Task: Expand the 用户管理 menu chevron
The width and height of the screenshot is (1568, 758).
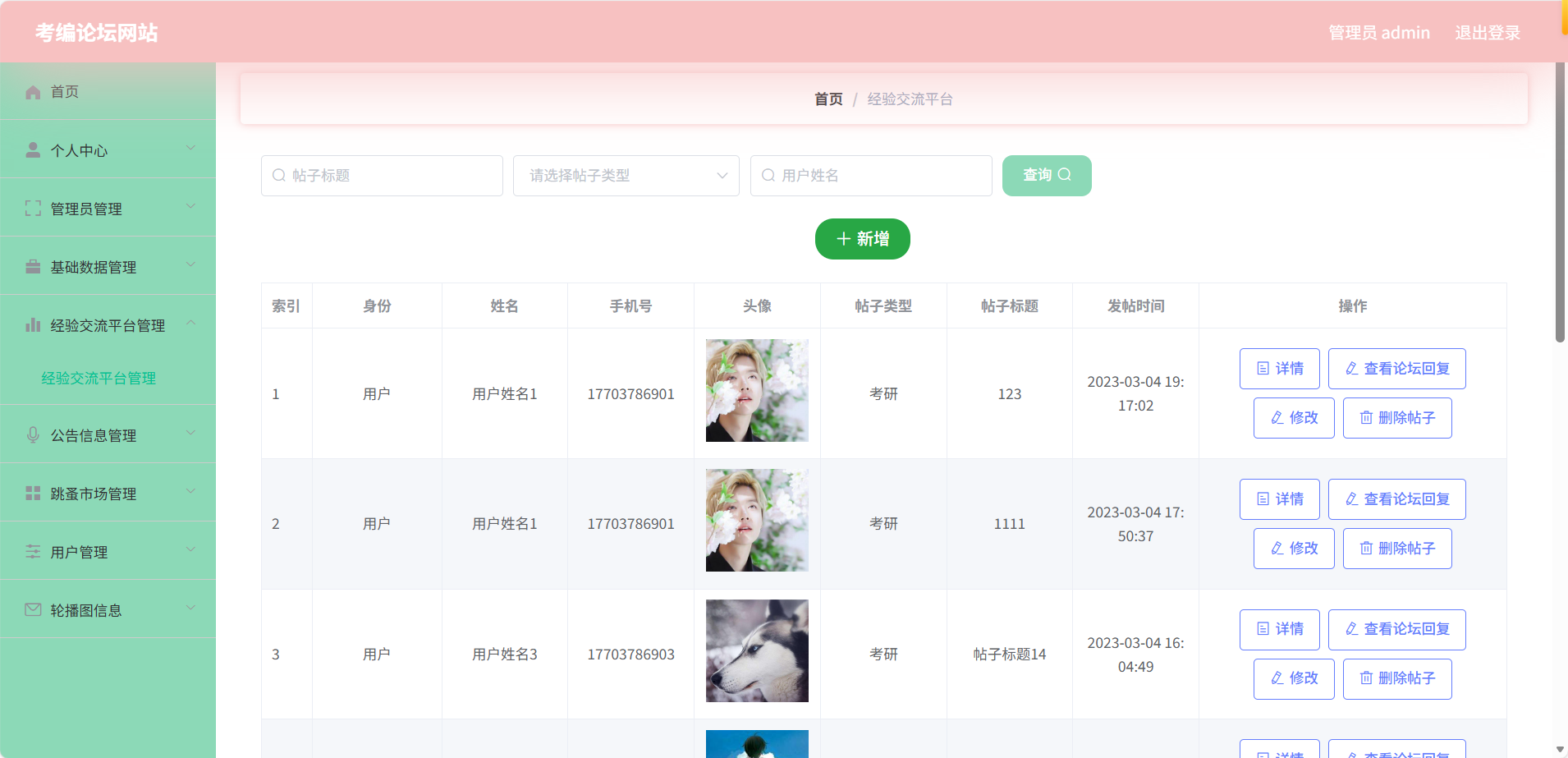Action: [190, 549]
